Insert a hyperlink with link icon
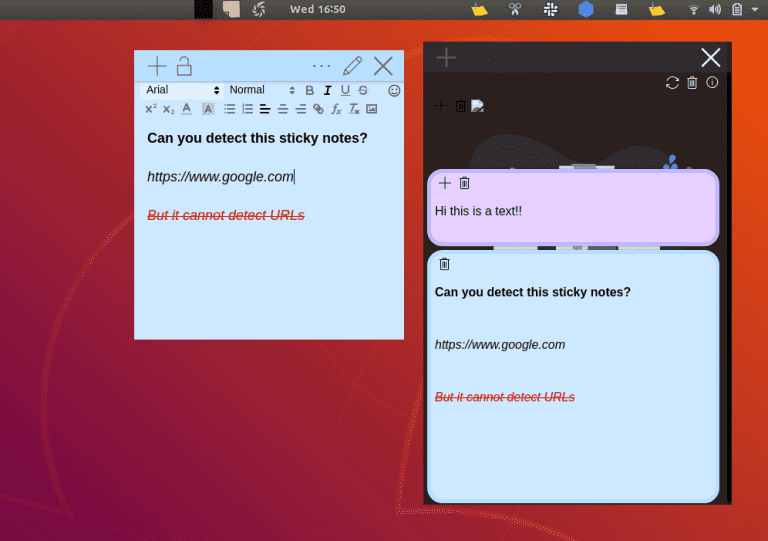Viewport: 768px width, 541px height. coord(318,109)
